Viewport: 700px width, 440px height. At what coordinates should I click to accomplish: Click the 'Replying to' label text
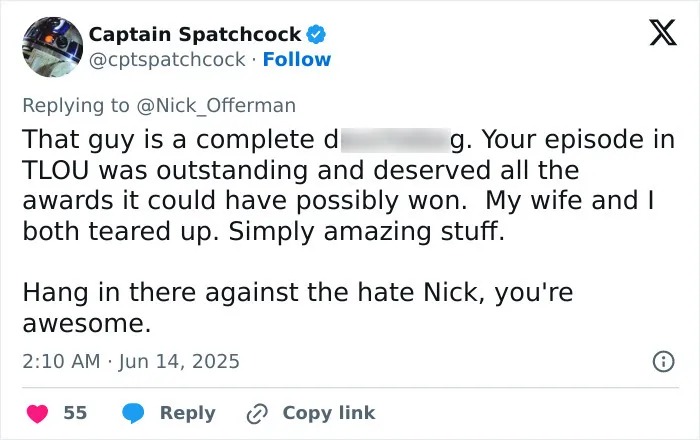tap(76, 106)
